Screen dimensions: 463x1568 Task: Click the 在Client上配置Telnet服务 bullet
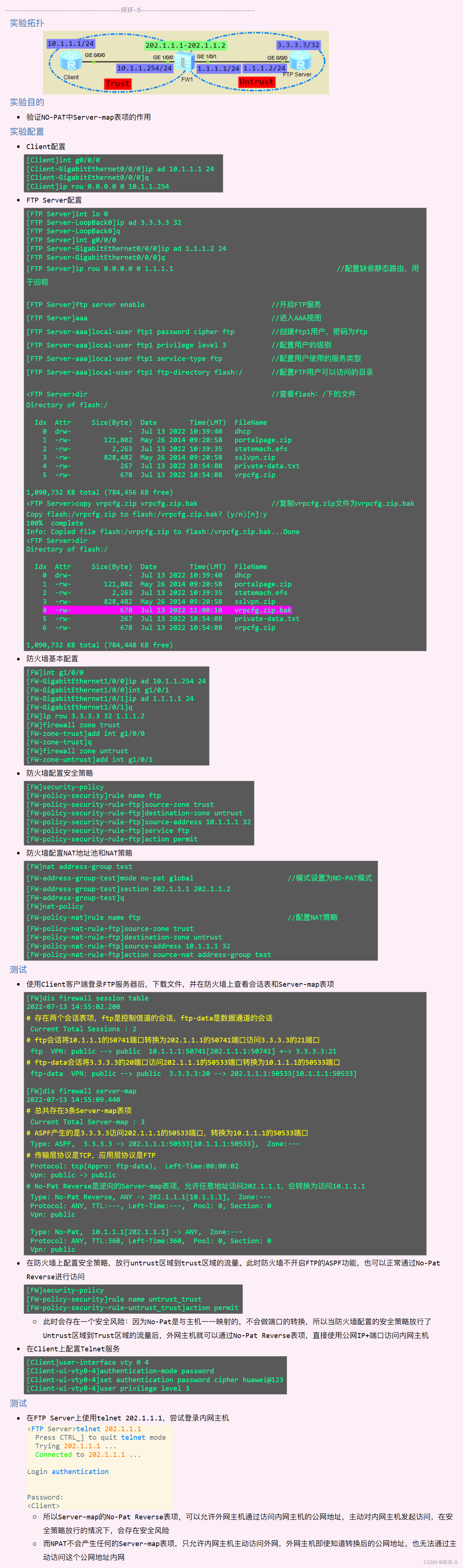[73, 1349]
